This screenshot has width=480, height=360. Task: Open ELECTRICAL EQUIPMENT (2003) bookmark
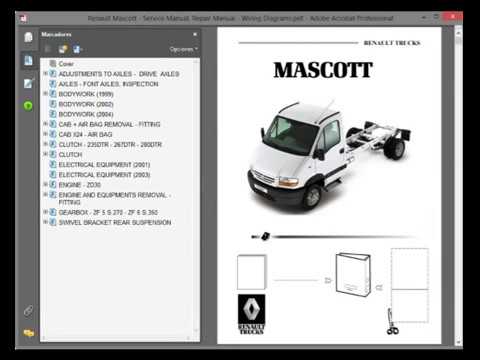click(104, 175)
